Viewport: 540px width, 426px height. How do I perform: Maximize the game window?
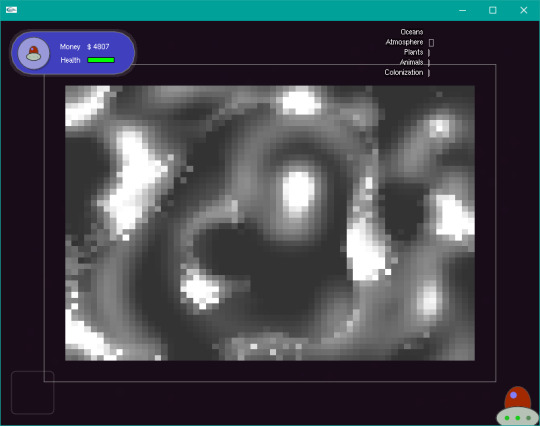click(493, 10)
